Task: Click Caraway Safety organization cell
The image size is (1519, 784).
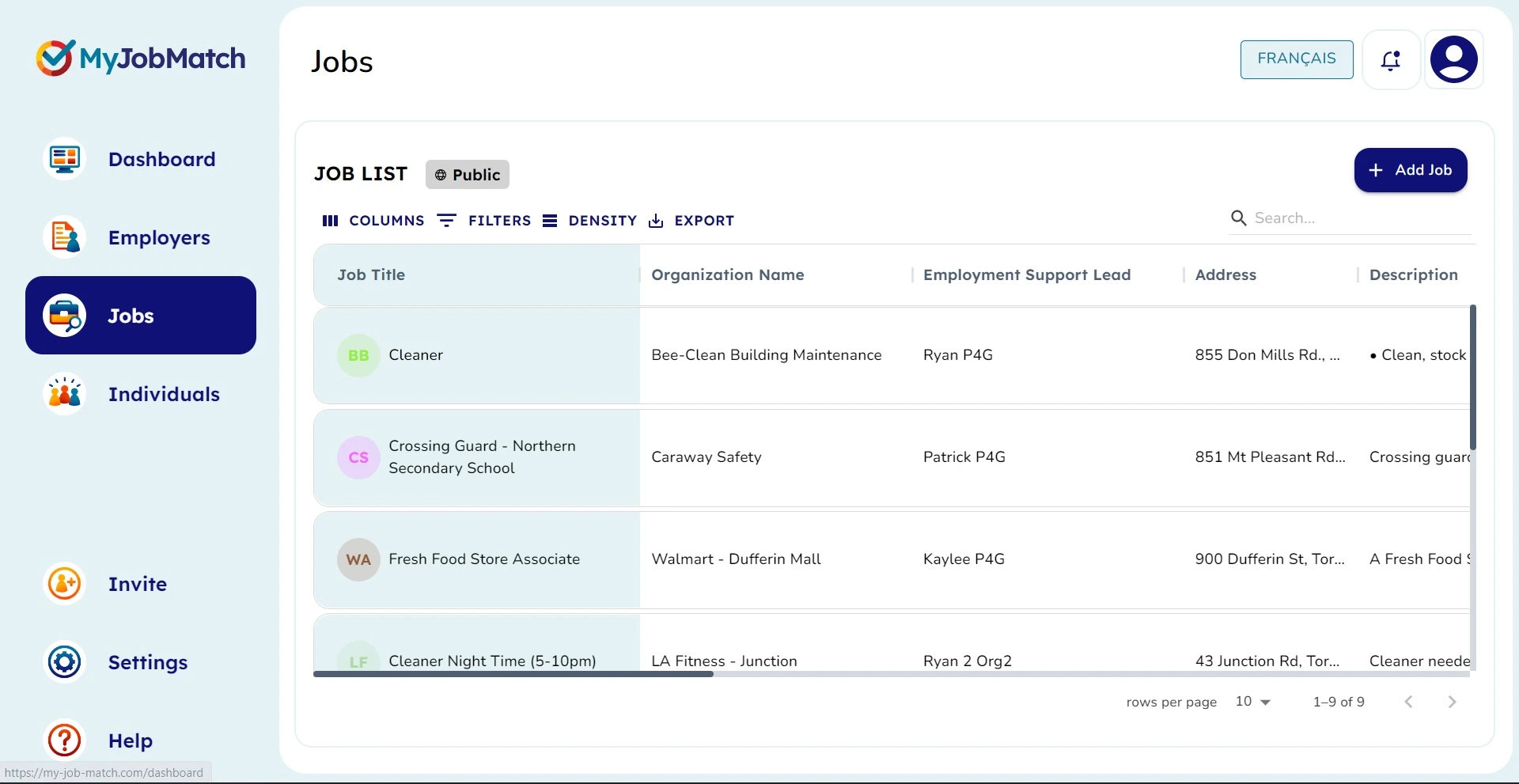Action: click(x=706, y=457)
